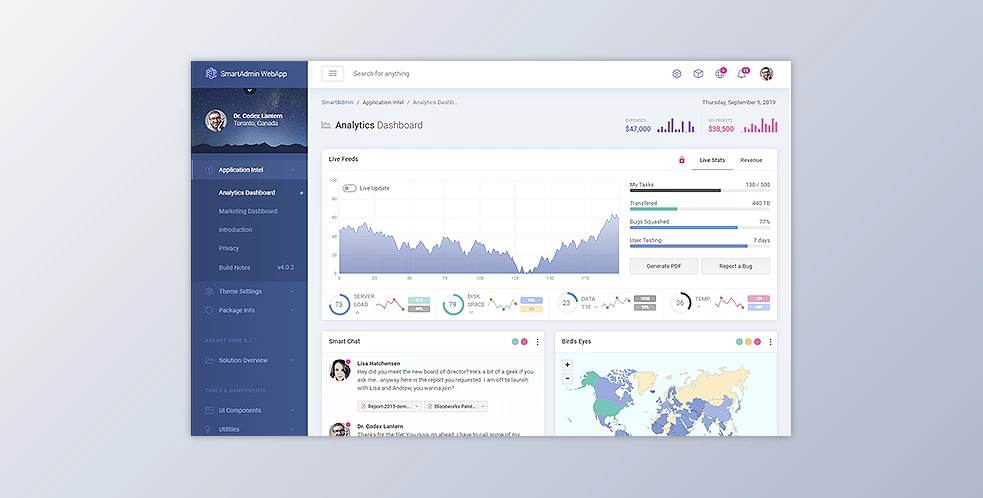The width and height of the screenshot is (983, 498).
Task: Click the hamburger menu button
Action: 333,73
